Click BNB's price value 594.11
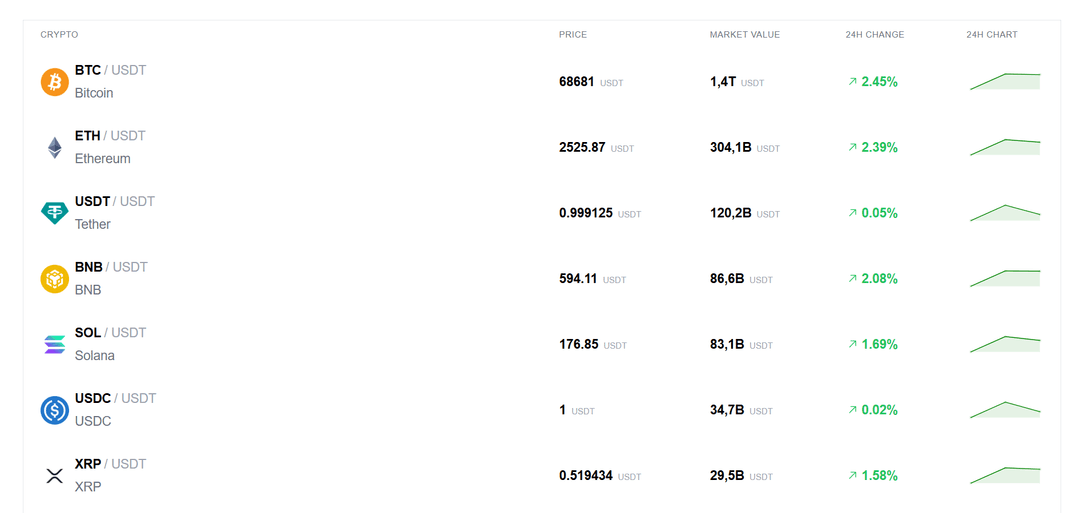Screen dimensions: 1080x513 coord(578,279)
